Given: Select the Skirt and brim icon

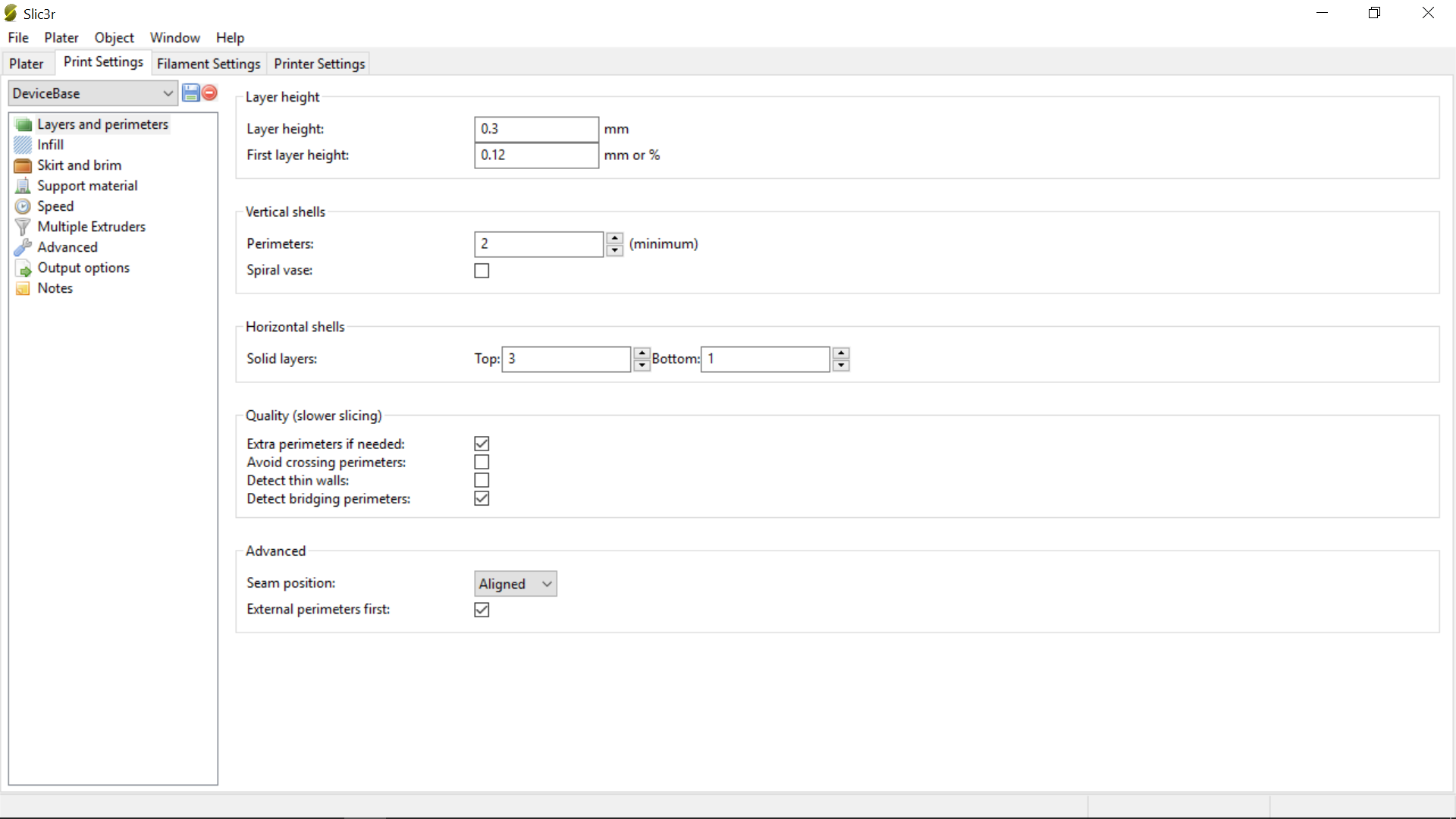Looking at the screenshot, I should click(x=23, y=165).
